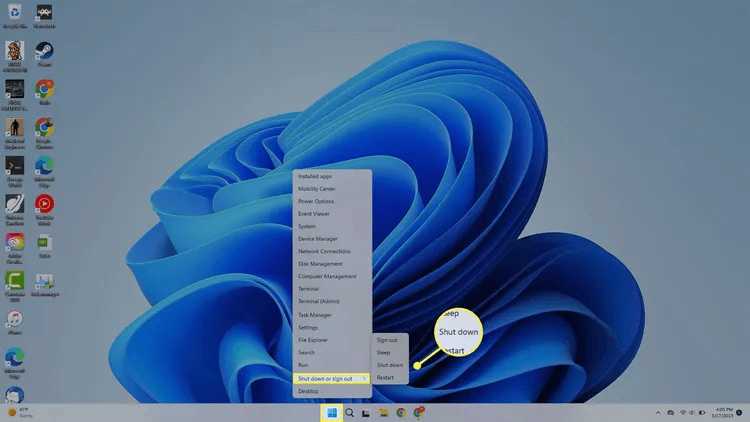Click the volume speaker icon in tray
This screenshot has height=422, width=750.
click(x=692, y=413)
